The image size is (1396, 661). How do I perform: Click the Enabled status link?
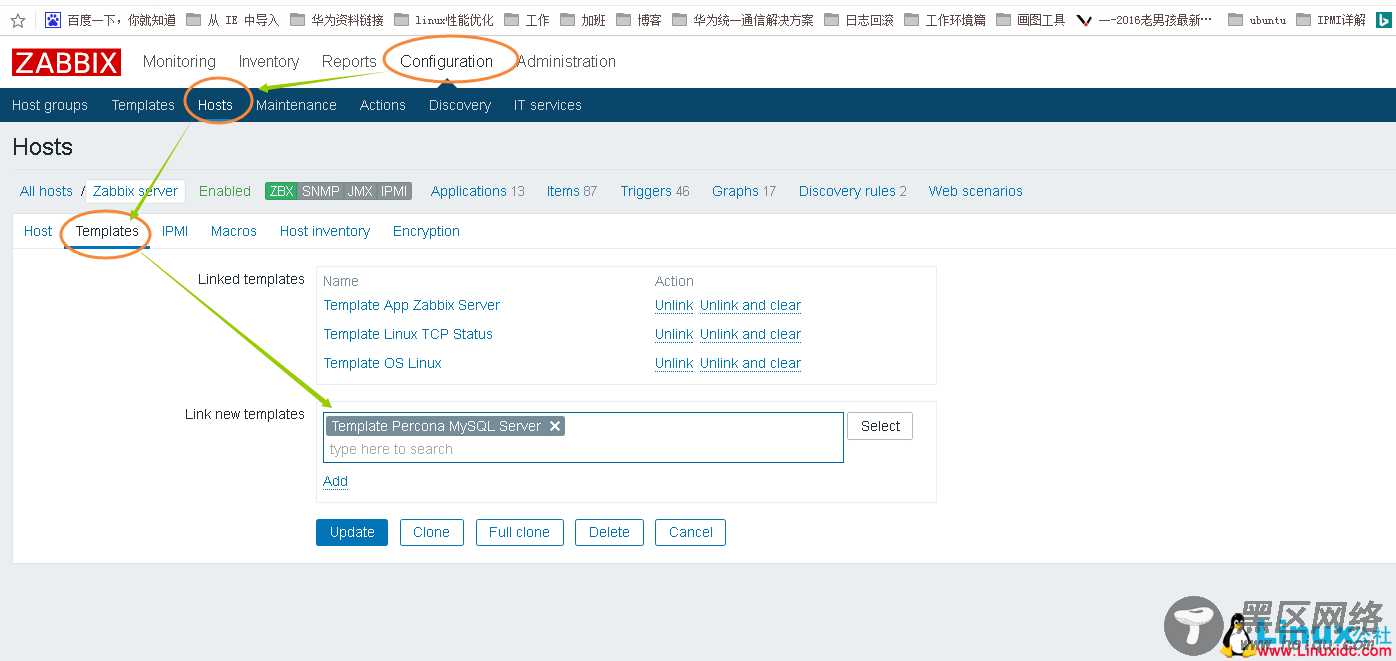[225, 191]
